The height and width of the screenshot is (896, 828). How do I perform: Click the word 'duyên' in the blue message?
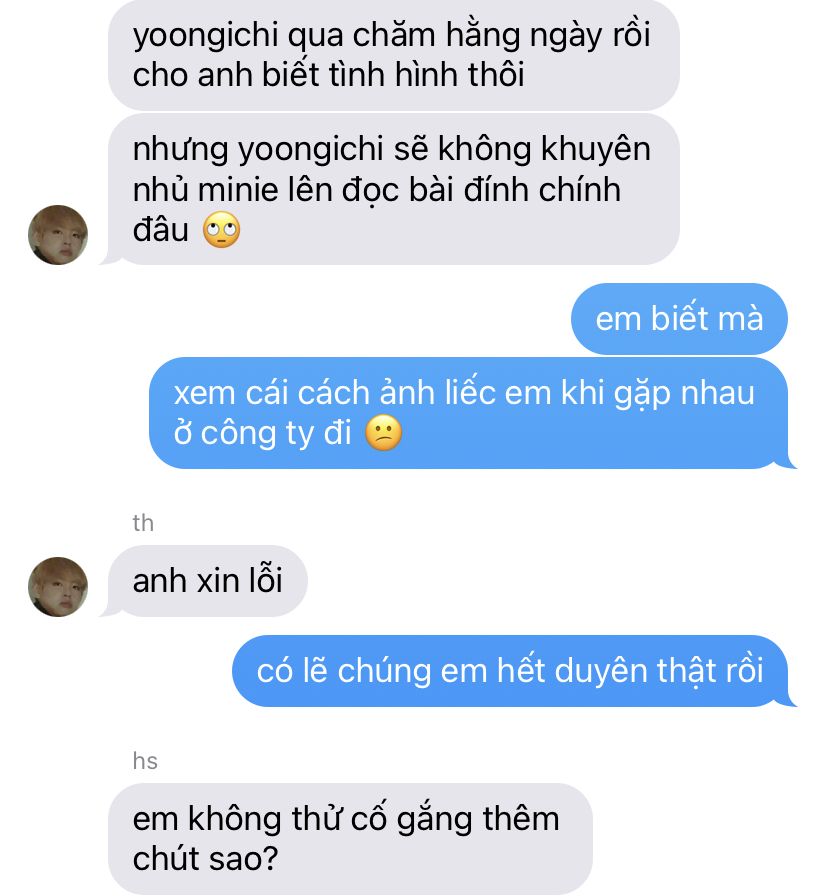(x=601, y=670)
